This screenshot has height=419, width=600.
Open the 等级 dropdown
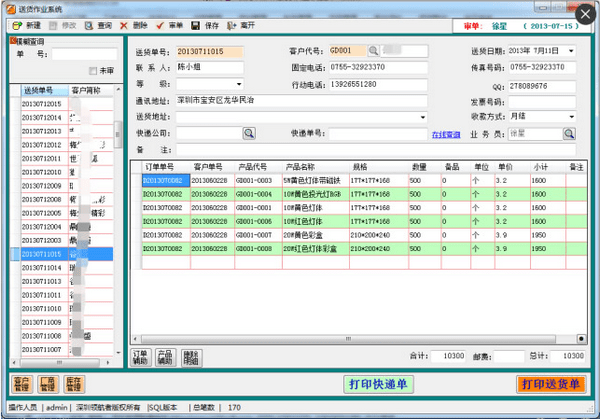click(x=238, y=84)
